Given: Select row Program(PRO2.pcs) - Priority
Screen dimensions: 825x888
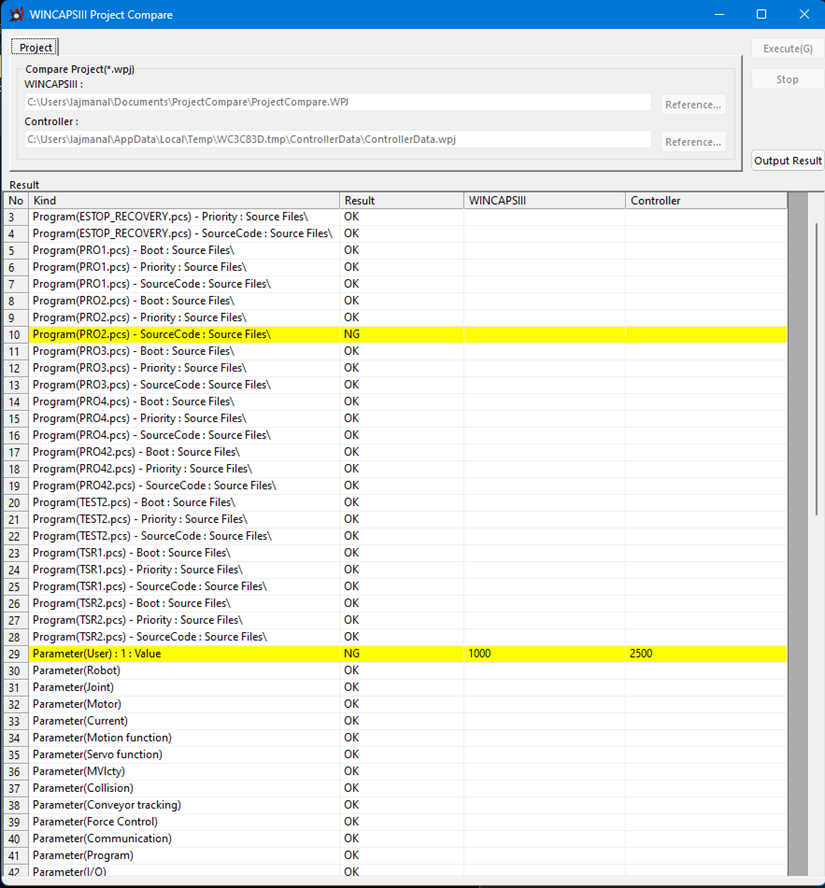Looking at the screenshot, I should tap(395, 318).
